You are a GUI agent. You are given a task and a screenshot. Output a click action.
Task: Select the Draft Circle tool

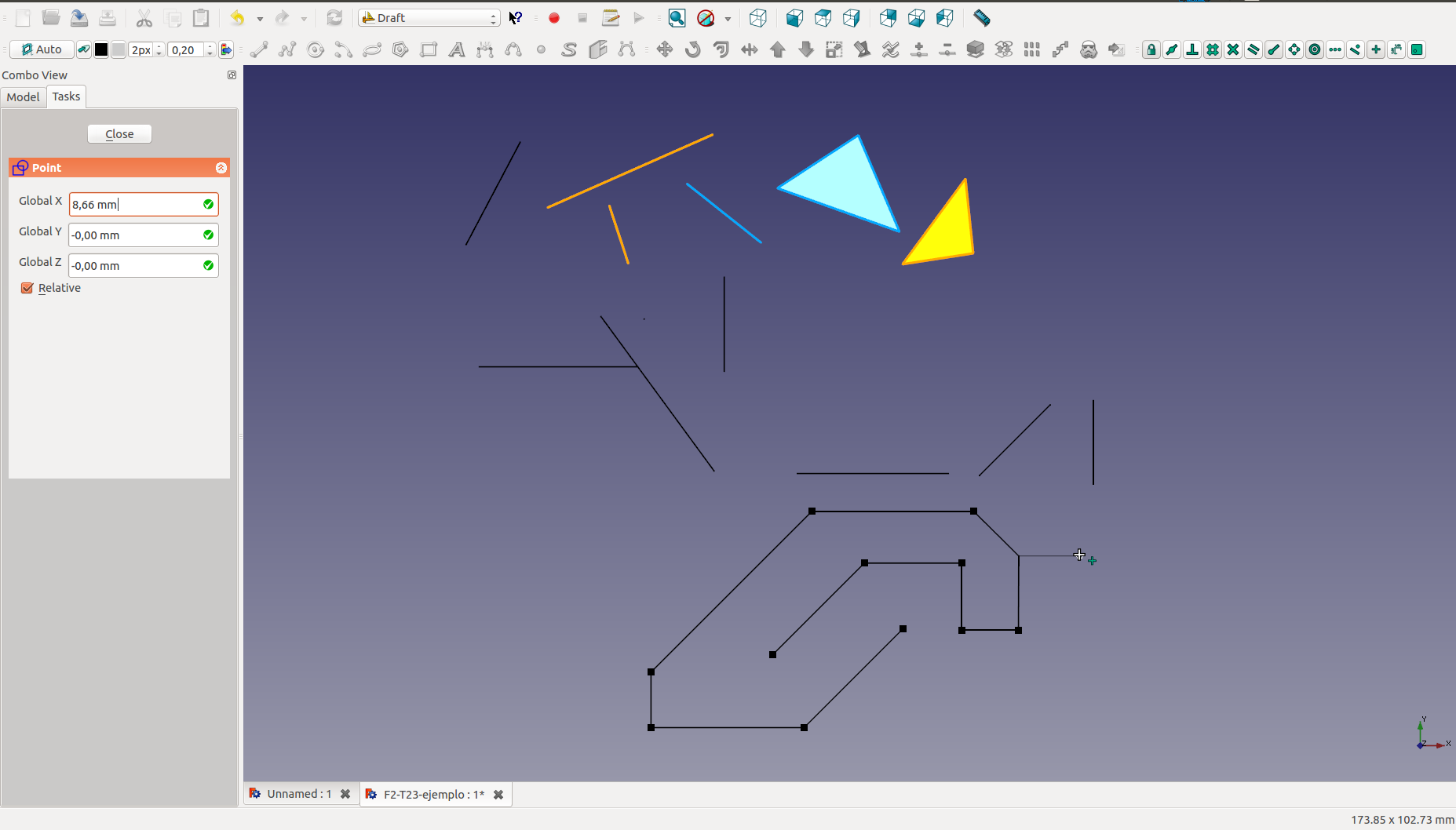point(316,50)
